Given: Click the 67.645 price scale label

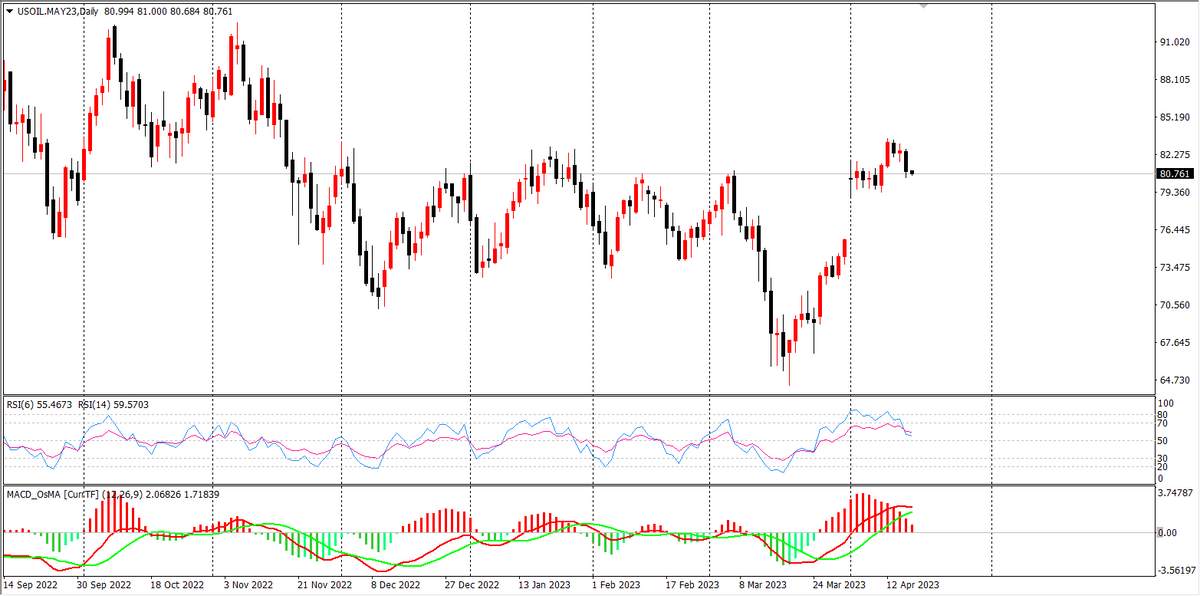Looking at the screenshot, I should [x=1174, y=342].
